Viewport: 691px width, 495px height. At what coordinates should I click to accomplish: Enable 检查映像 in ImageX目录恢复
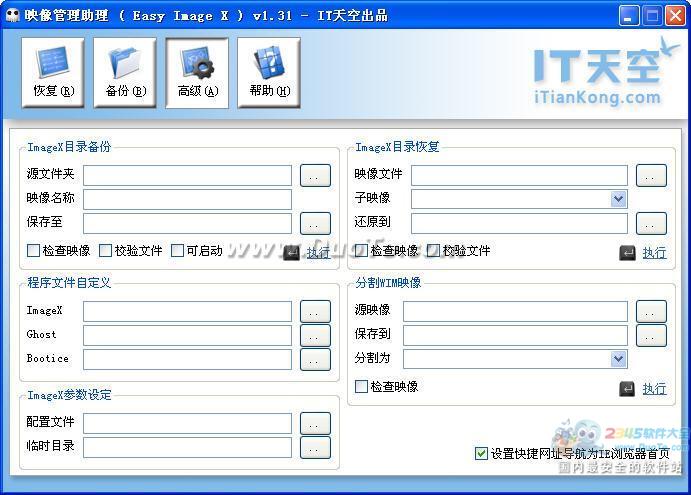[x=361, y=251]
